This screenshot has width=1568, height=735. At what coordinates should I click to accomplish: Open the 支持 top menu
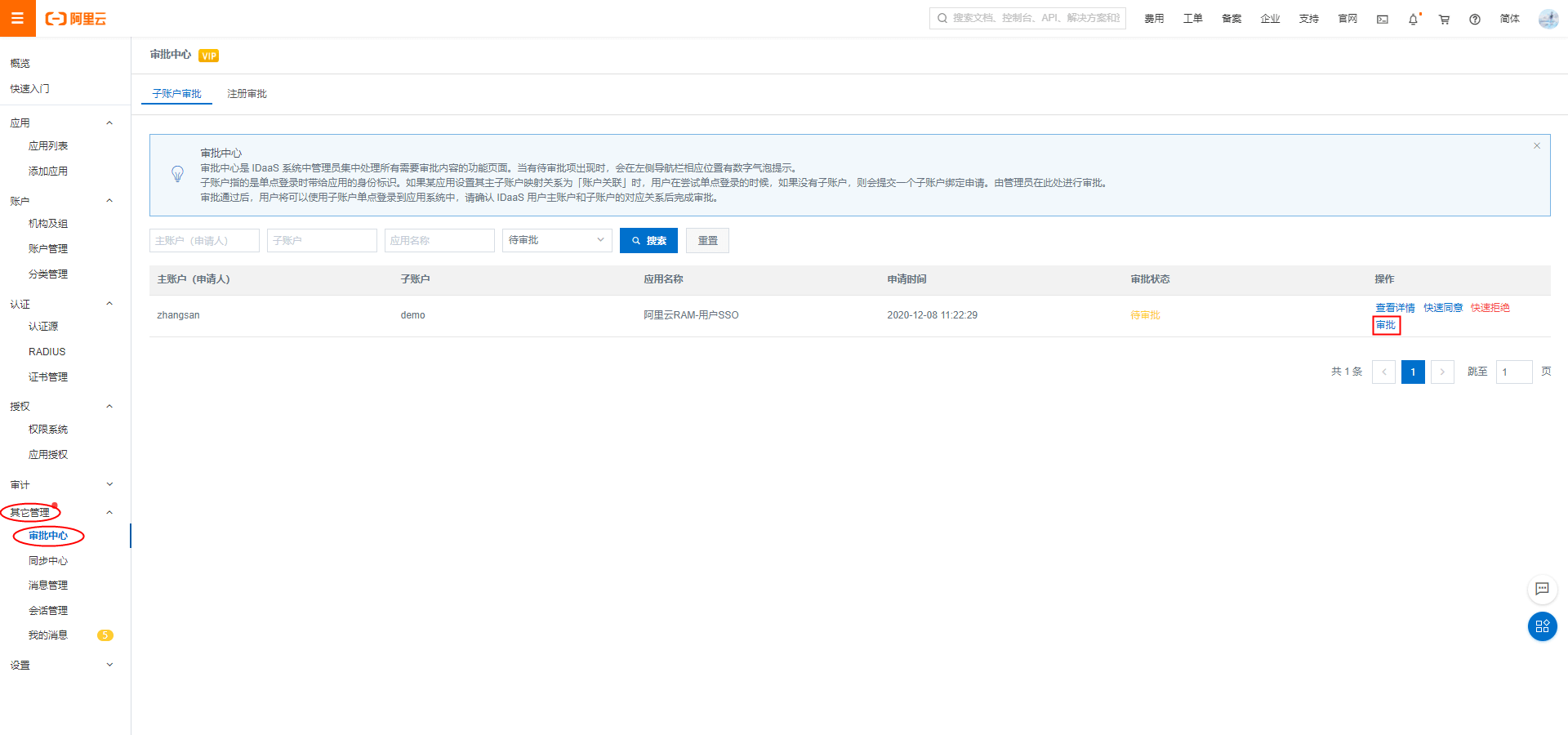pyautogui.click(x=1309, y=19)
